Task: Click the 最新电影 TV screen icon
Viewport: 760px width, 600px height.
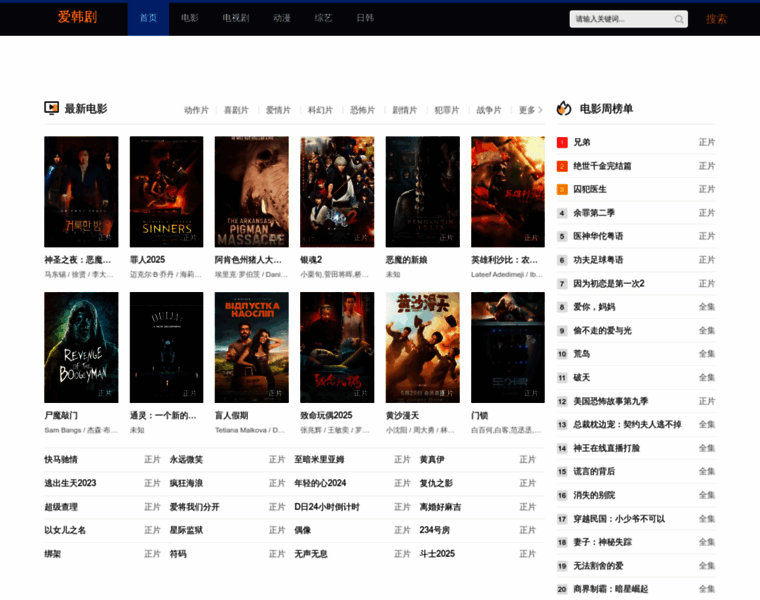Action: (52, 108)
